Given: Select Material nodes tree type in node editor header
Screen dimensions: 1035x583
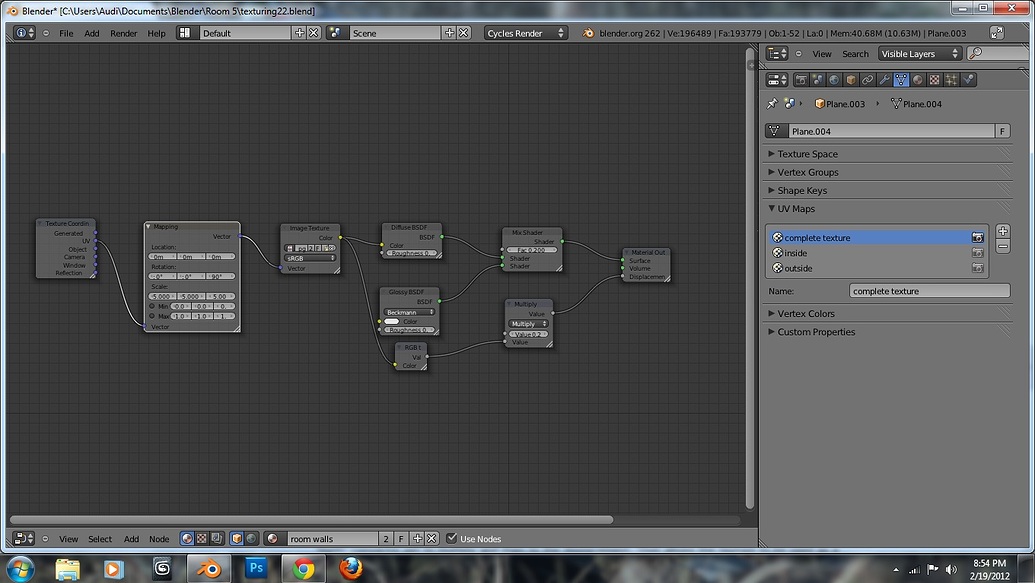Looking at the screenshot, I should click(187, 539).
